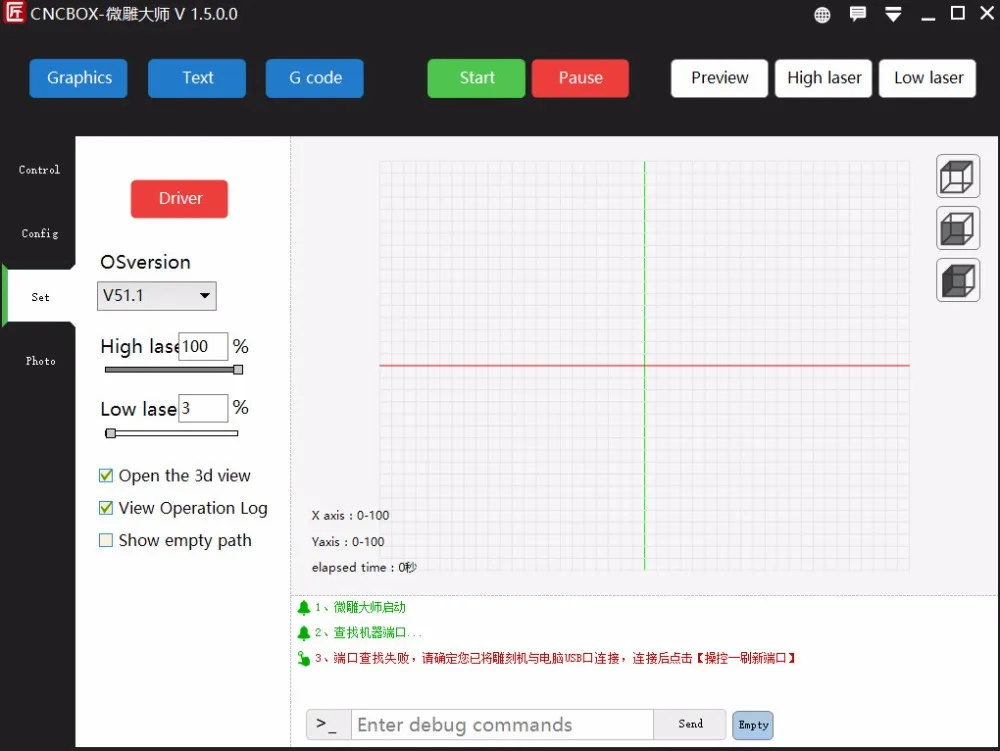Click the elapsed time readout
1000x751 pixels.
tap(364, 567)
